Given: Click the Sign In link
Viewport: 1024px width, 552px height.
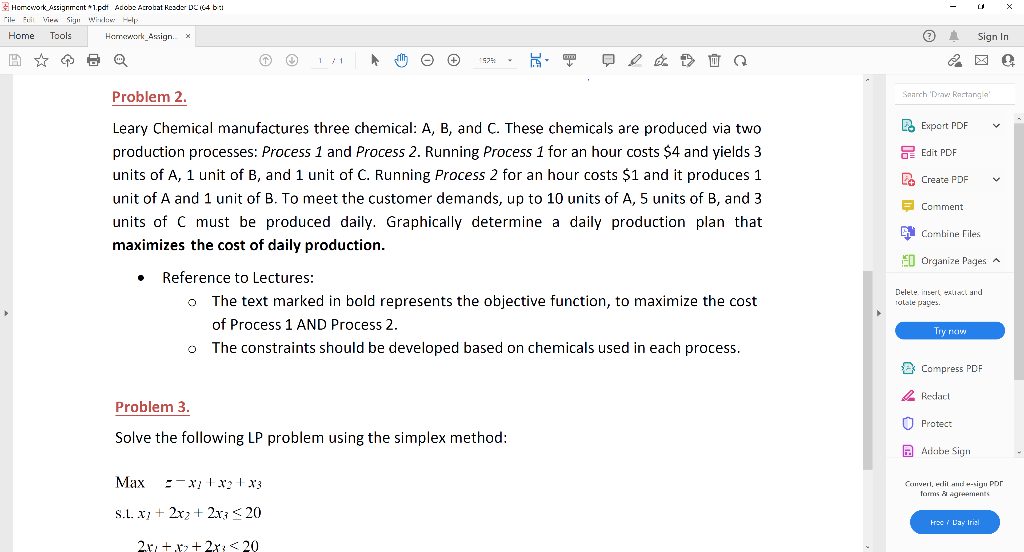Looking at the screenshot, I should point(993,37).
